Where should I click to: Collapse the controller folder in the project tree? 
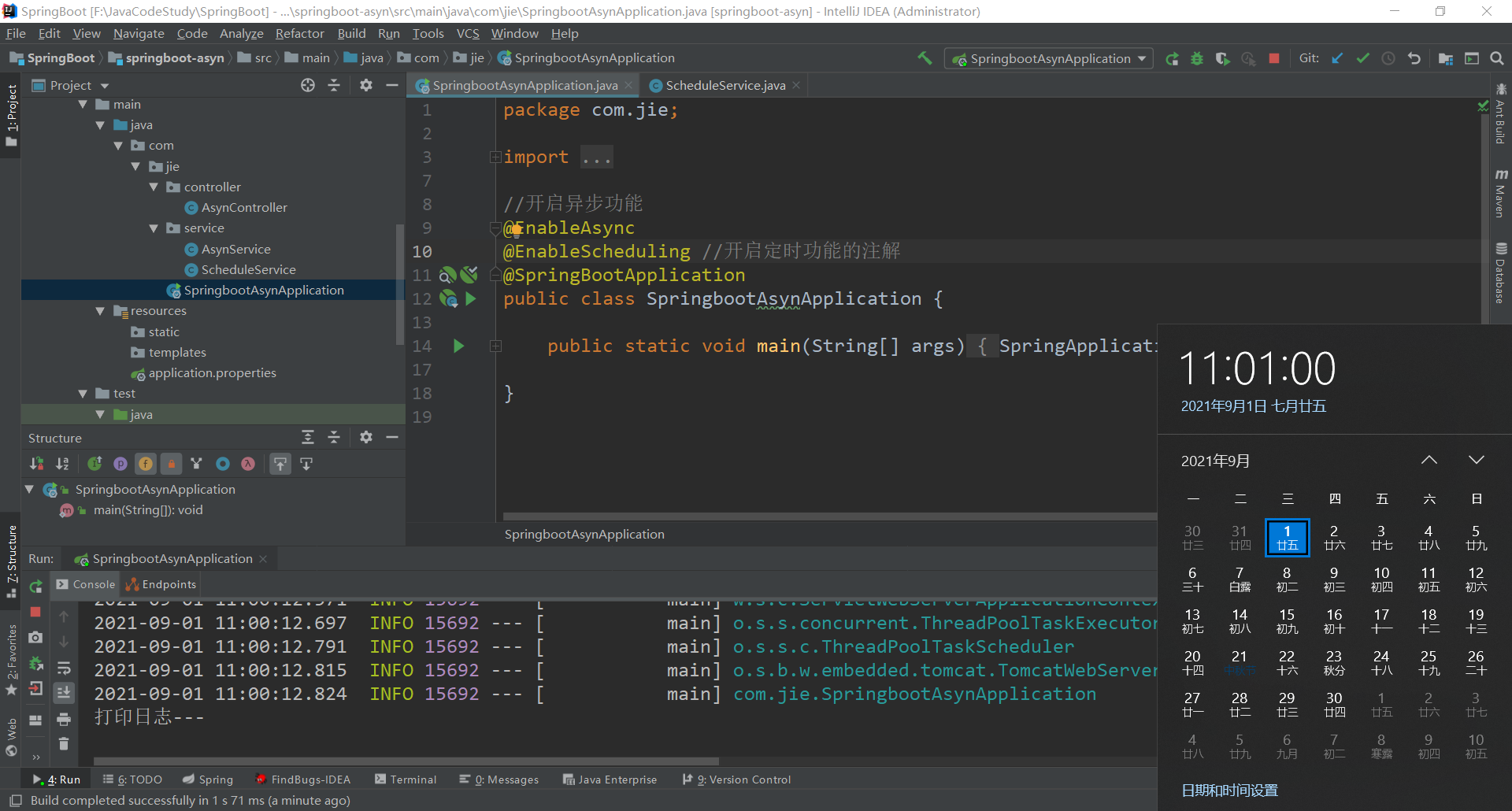(x=154, y=187)
